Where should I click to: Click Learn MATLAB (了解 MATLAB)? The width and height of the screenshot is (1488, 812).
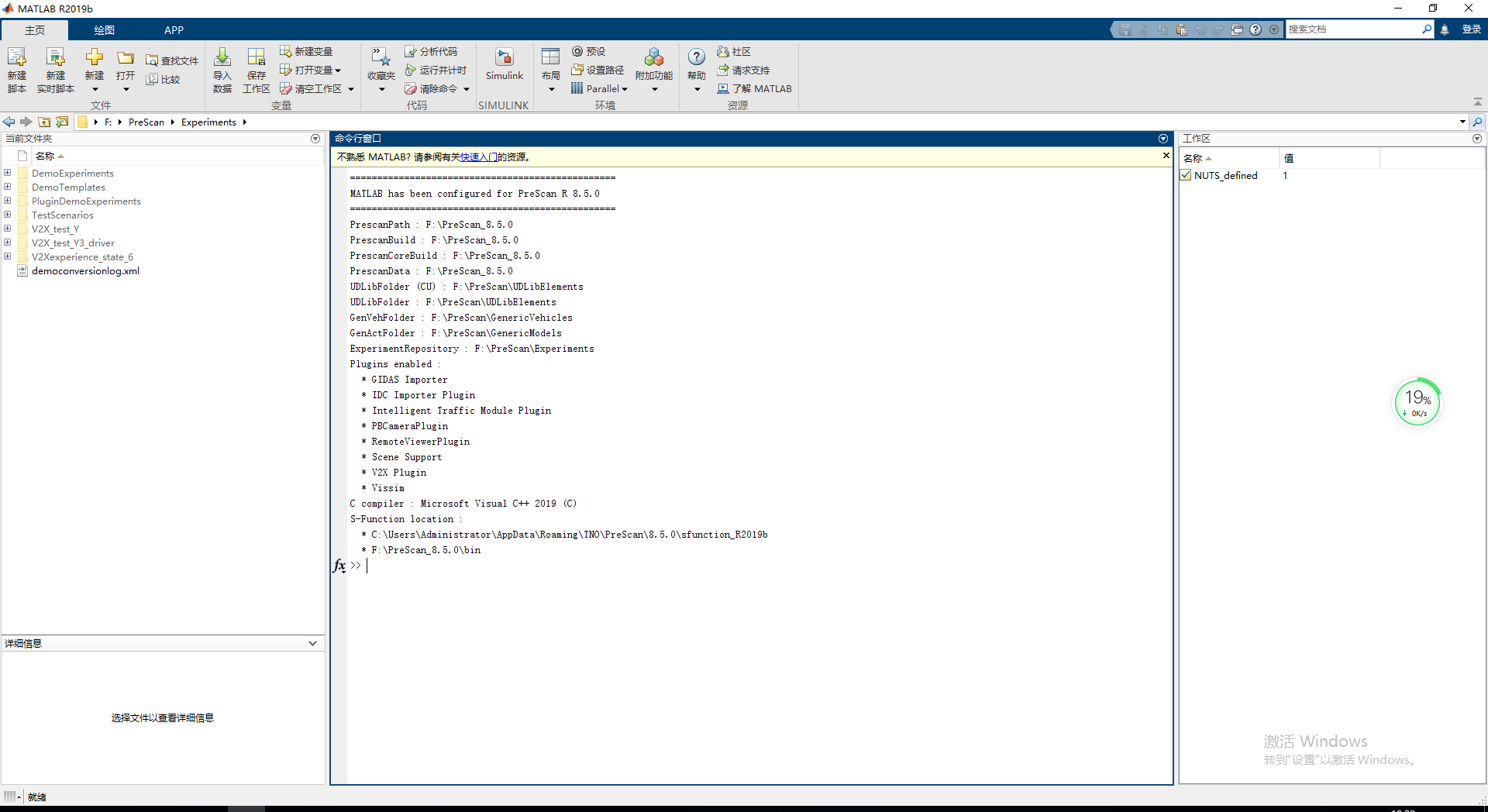pos(754,88)
